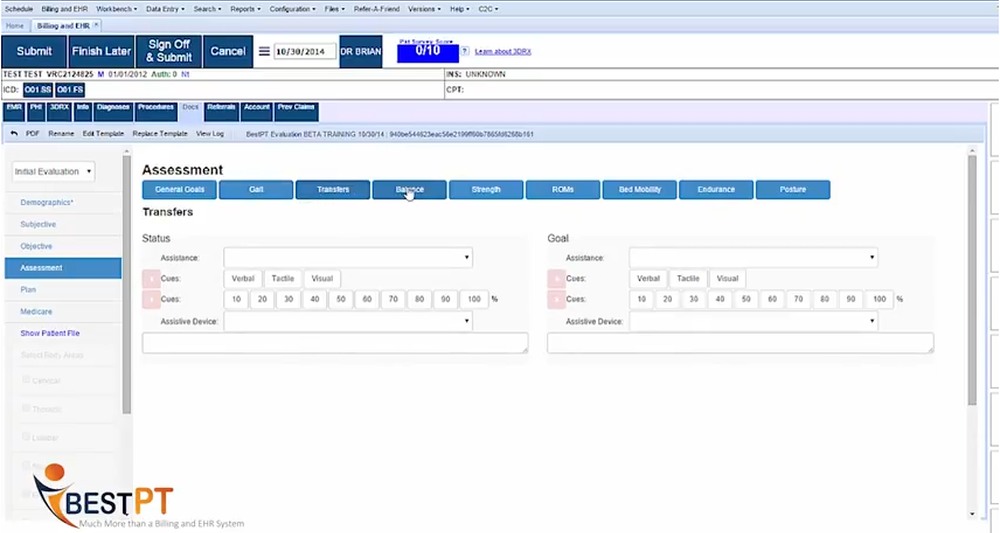Check the Cervical body area checkbox

pyautogui.click(x=26, y=380)
